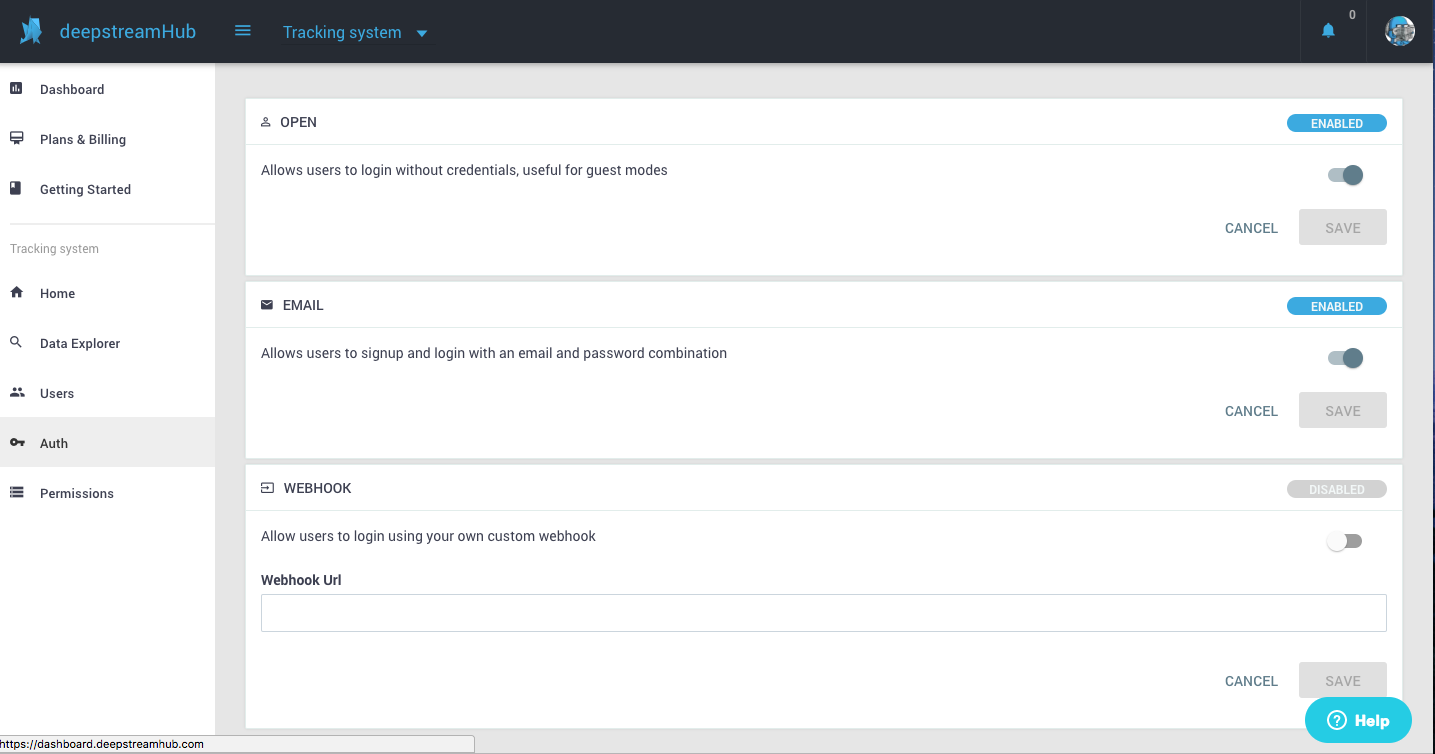
Task: Open the user avatar profile menu
Action: 1399,31
